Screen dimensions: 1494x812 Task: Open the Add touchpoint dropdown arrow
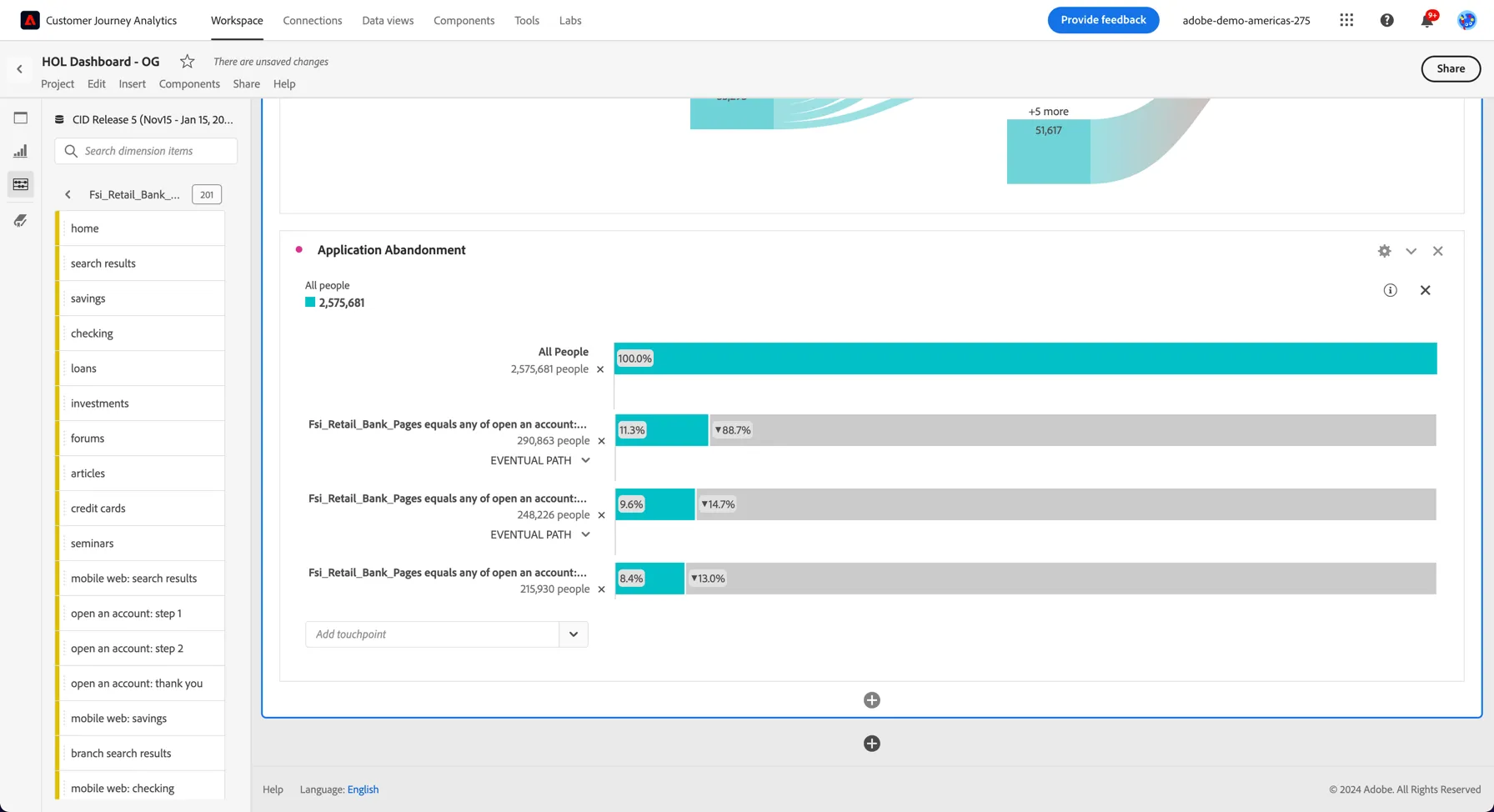coord(574,634)
